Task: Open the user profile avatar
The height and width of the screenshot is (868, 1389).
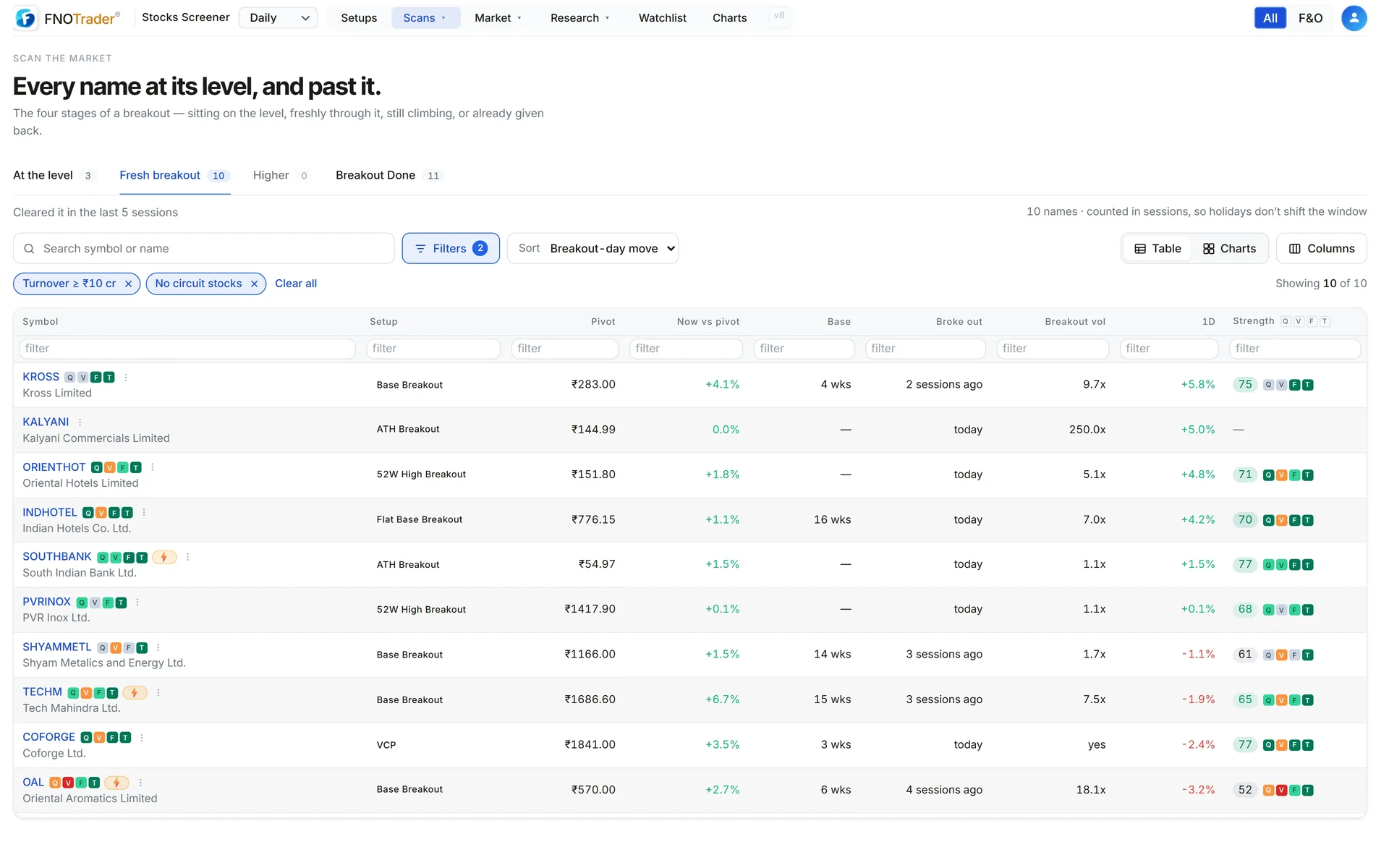Action: 1354,18
